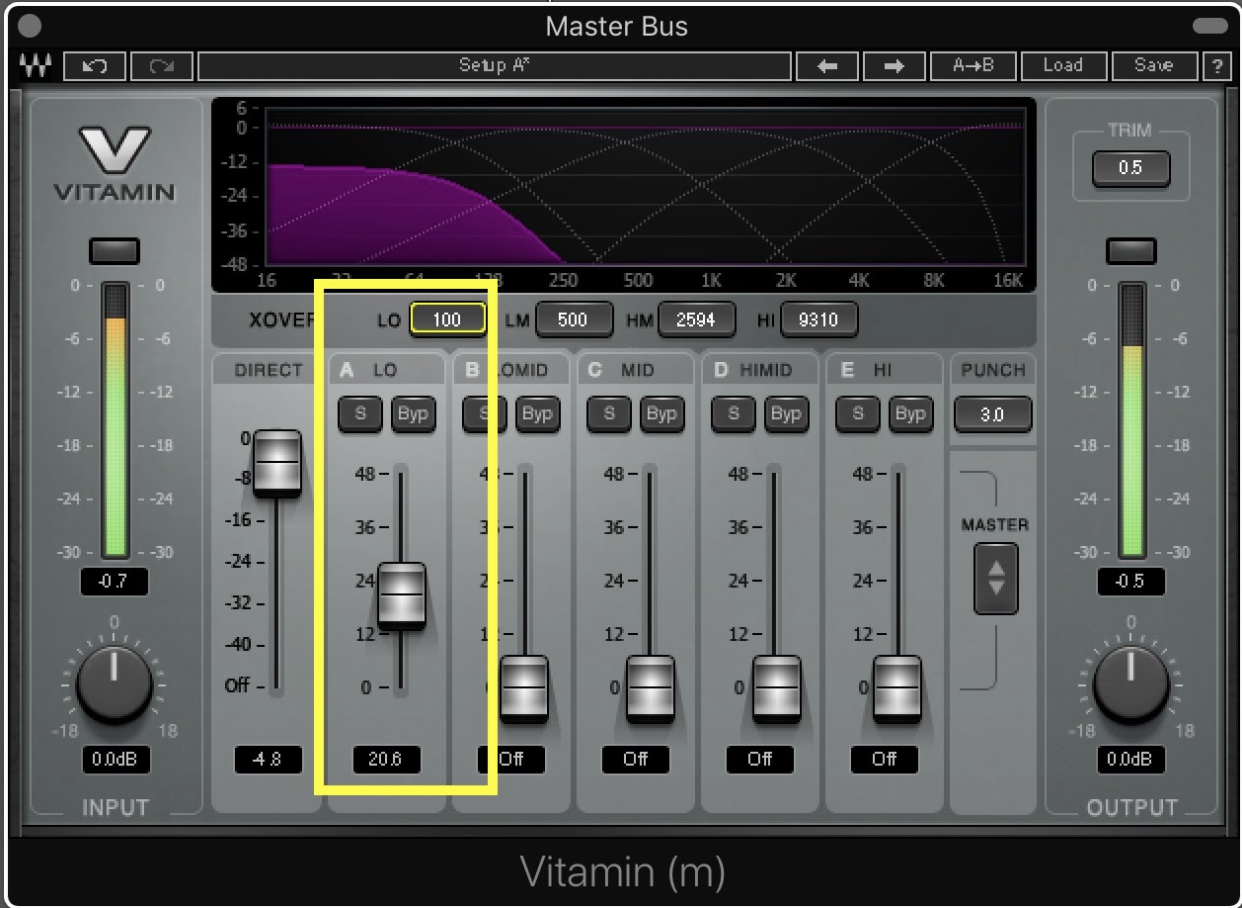1242x908 pixels.
Task: Go to next preset with right arrow
Action: [894, 66]
